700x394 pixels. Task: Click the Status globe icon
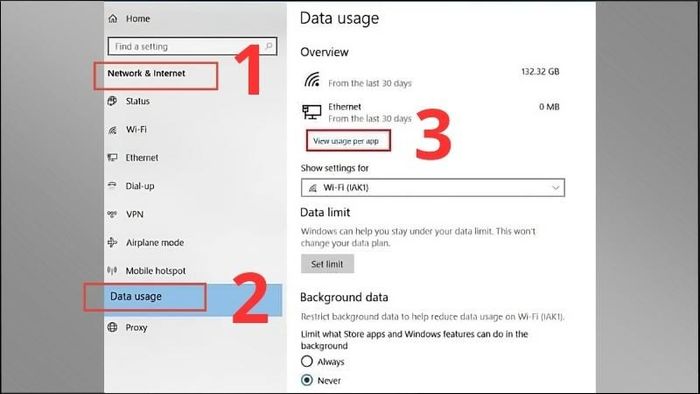tap(112, 101)
